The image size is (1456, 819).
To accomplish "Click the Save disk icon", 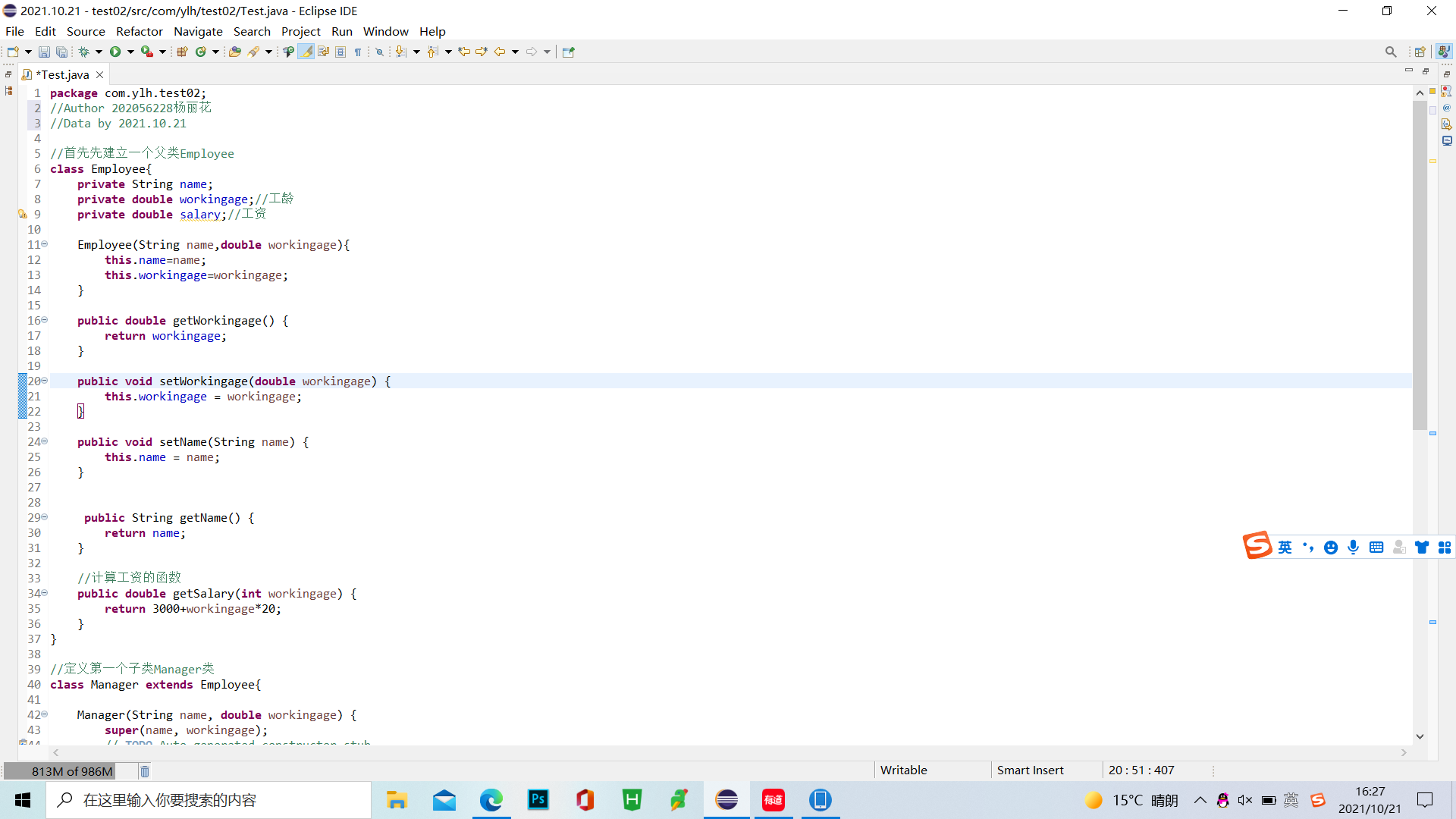I will point(44,52).
